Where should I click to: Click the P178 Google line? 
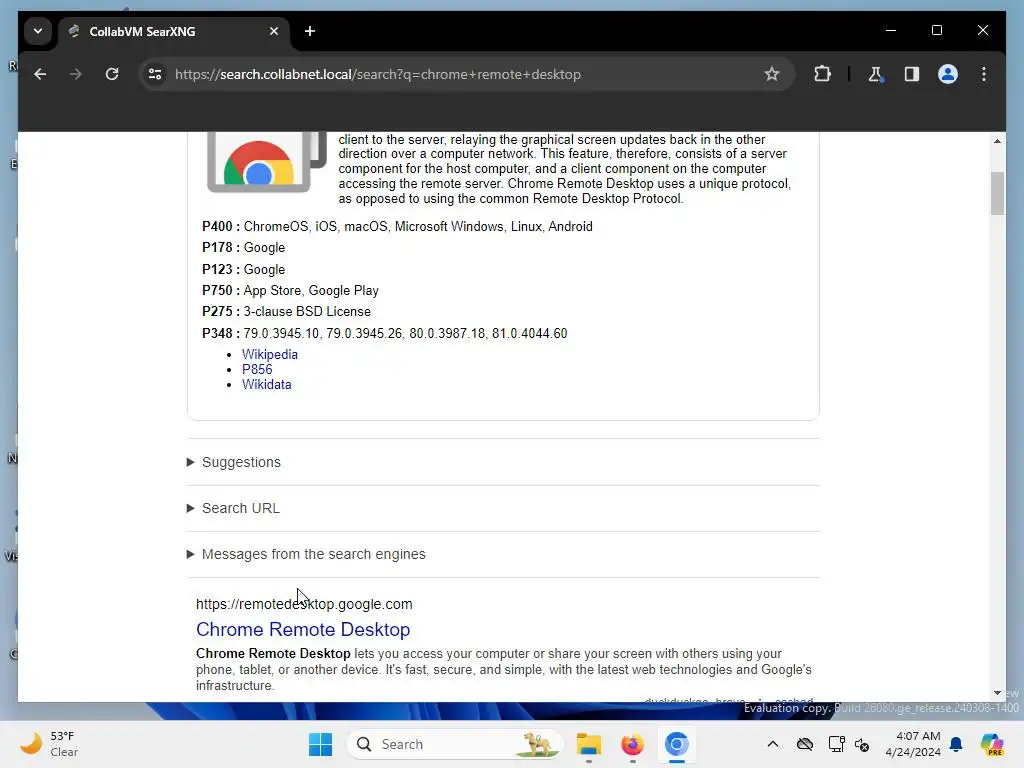point(243,248)
